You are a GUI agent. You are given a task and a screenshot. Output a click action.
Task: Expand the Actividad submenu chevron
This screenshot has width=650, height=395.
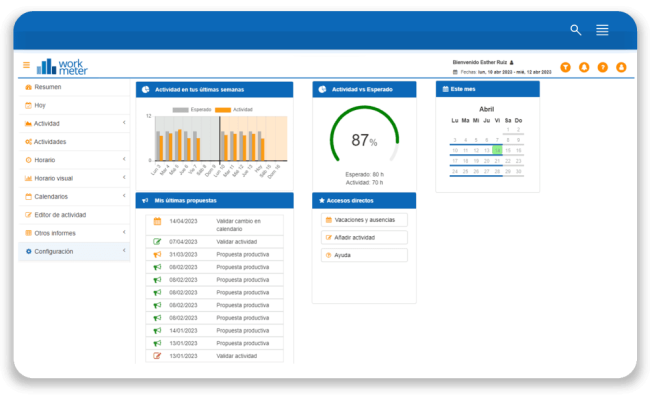pyautogui.click(x=124, y=123)
